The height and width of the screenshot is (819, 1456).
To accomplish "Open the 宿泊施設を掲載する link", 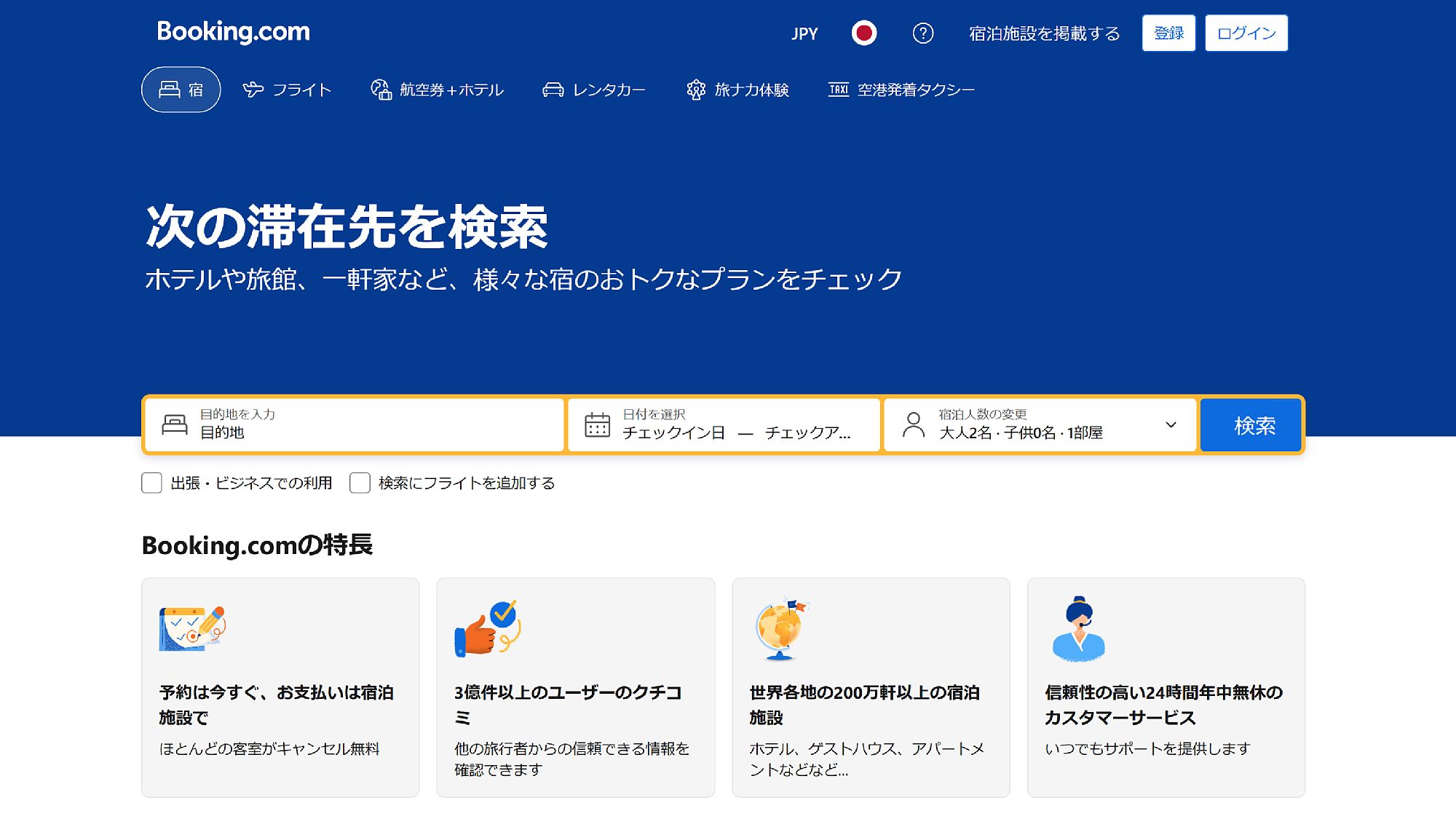I will (1044, 33).
